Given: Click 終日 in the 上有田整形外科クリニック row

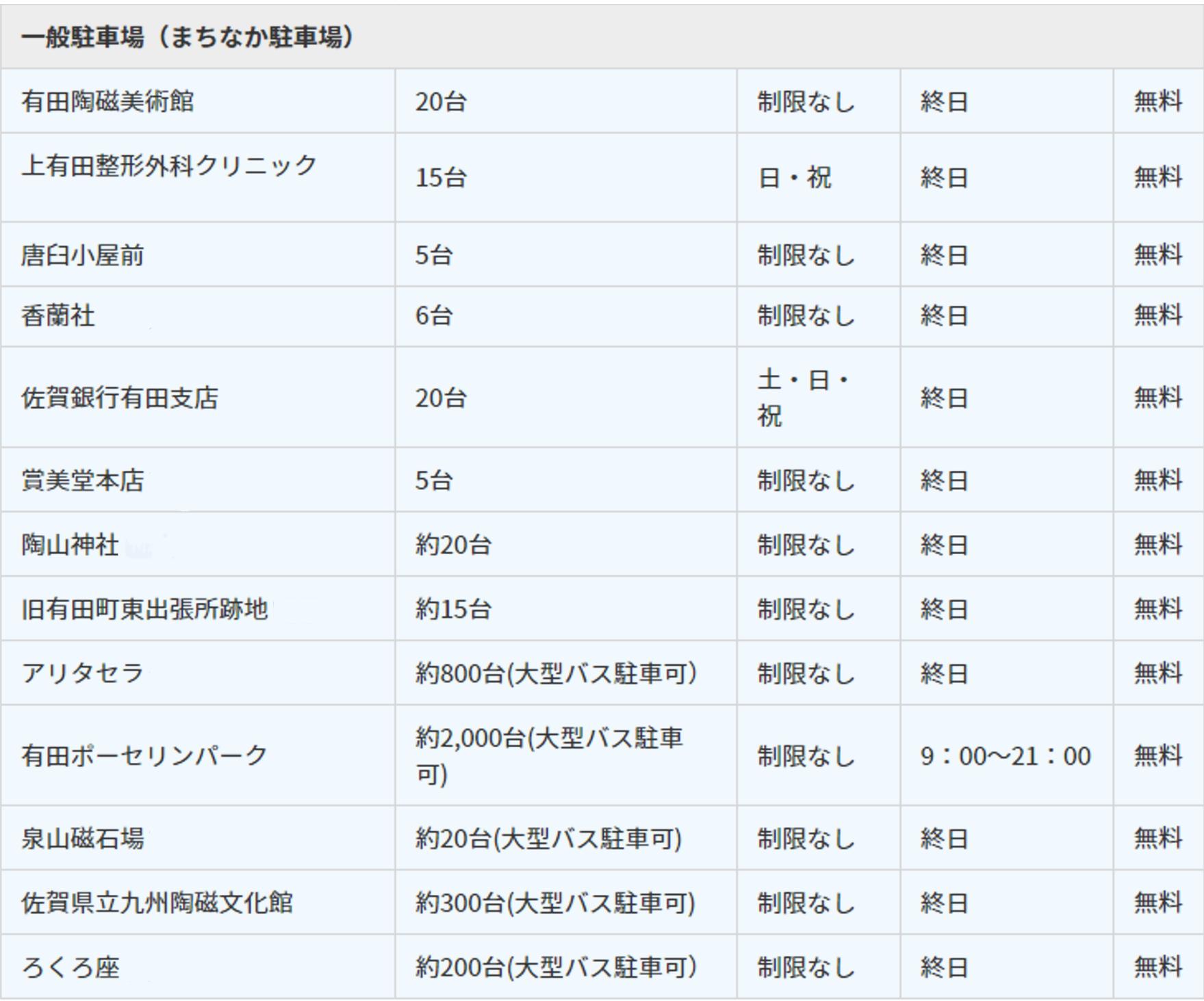Looking at the screenshot, I should pyautogui.click(x=945, y=178).
